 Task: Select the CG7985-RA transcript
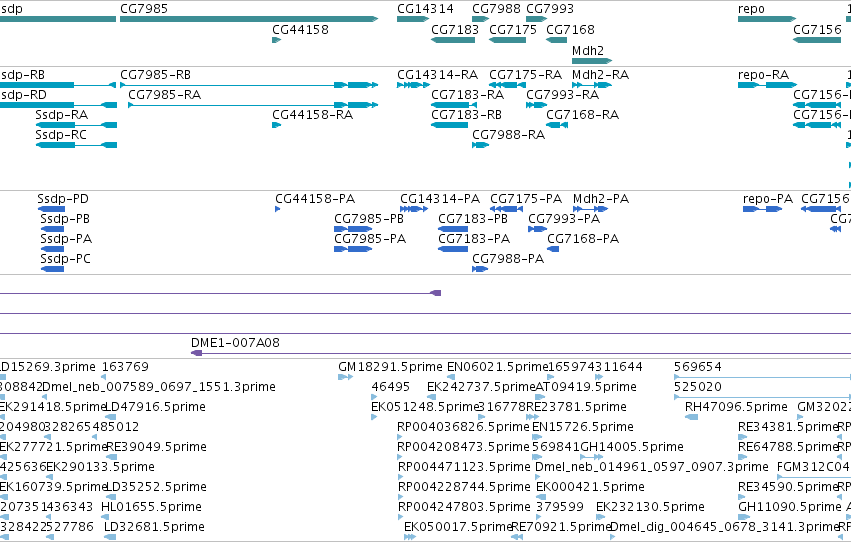click(253, 105)
